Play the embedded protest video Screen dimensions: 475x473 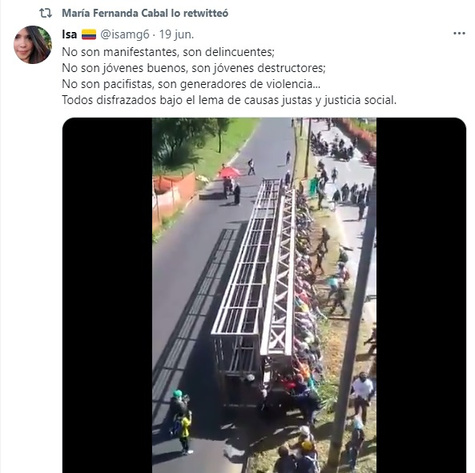(x=264, y=295)
